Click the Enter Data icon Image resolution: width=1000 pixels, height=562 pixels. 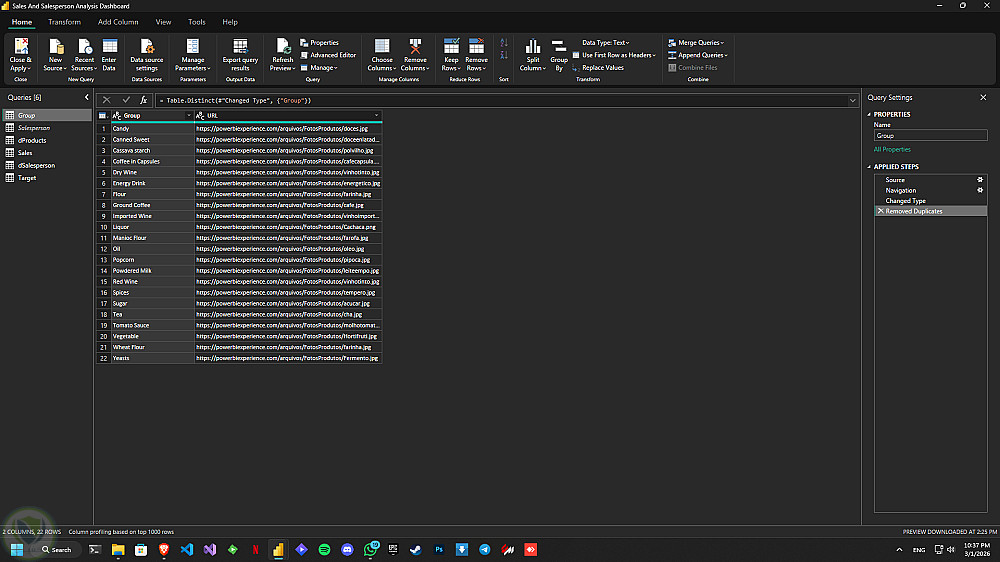pyautogui.click(x=110, y=47)
